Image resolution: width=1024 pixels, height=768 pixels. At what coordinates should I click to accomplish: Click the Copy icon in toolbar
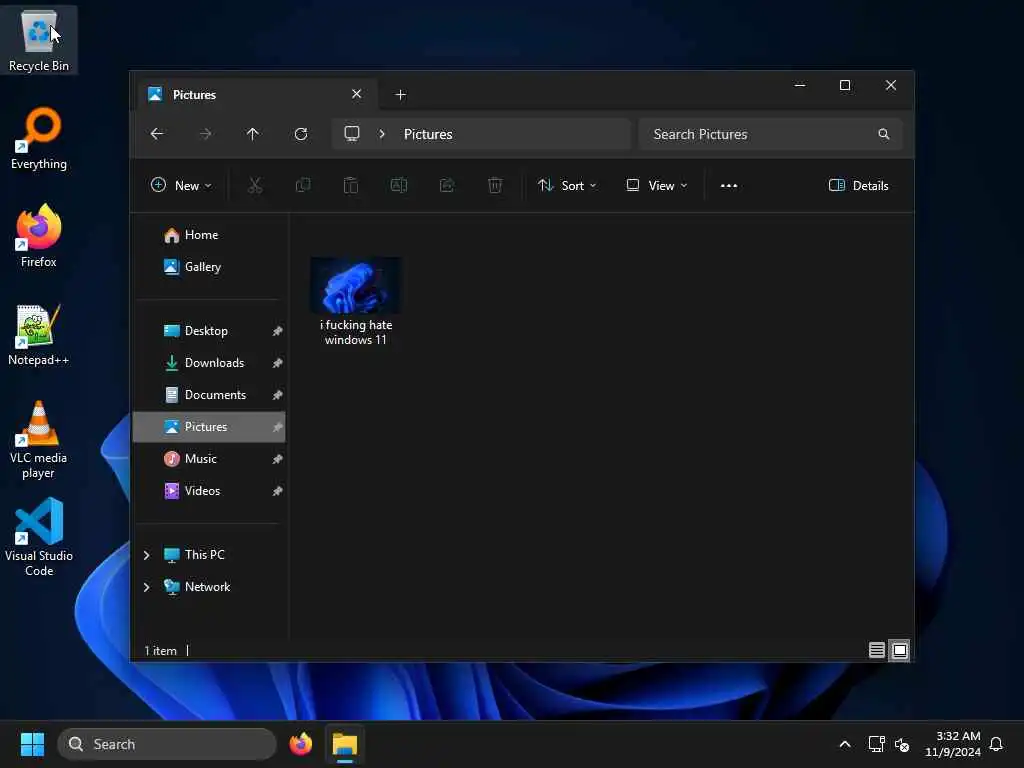(303, 185)
